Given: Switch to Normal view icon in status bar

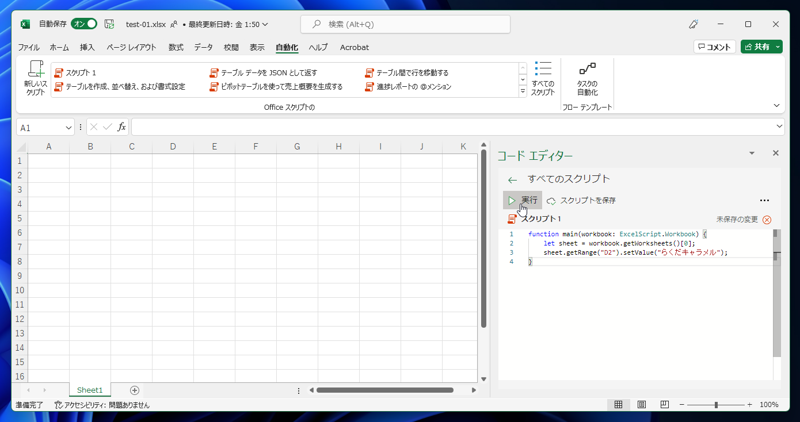Looking at the screenshot, I should (x=618, y=405).
